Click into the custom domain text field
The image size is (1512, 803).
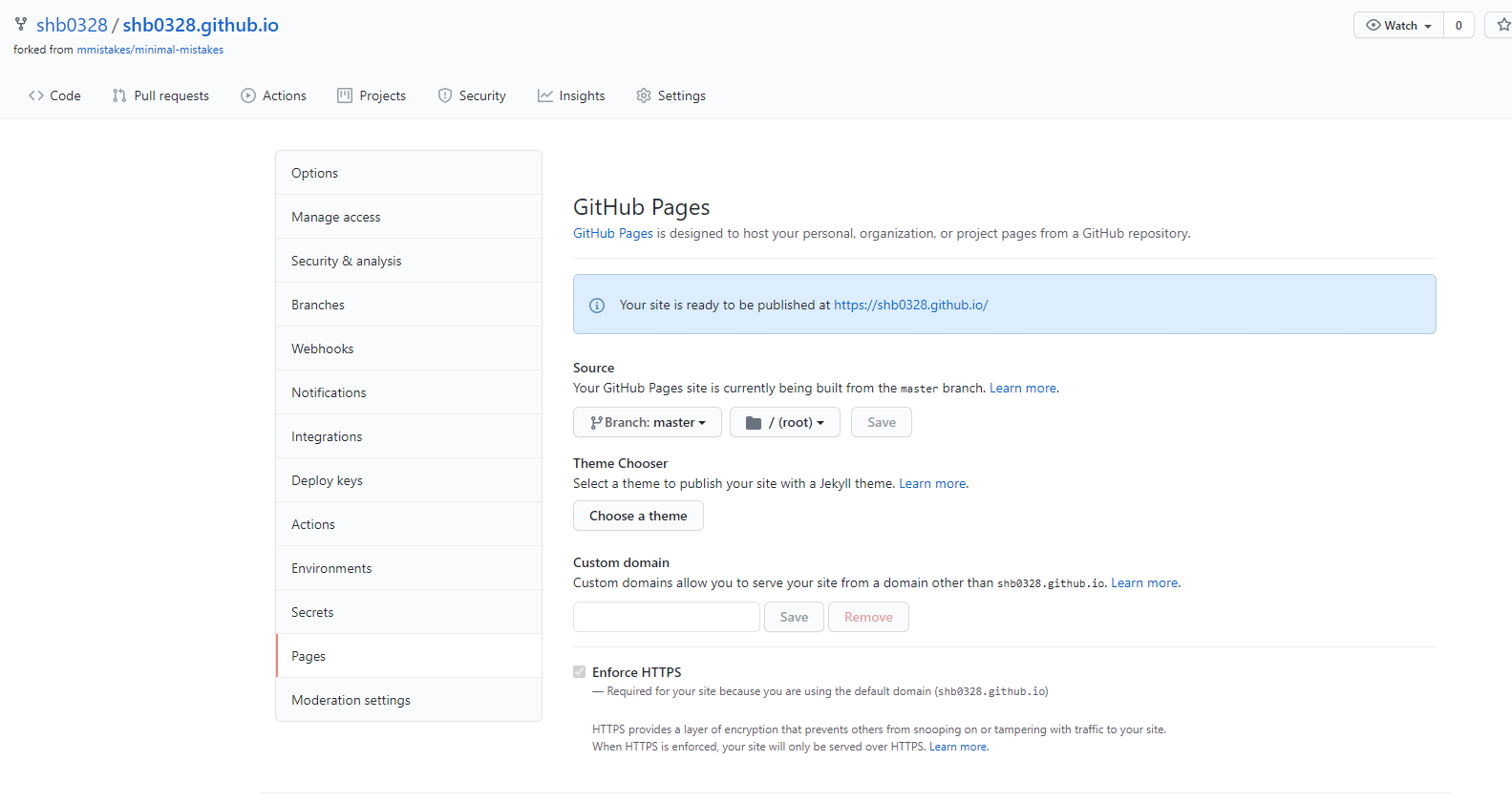[667, 617]
